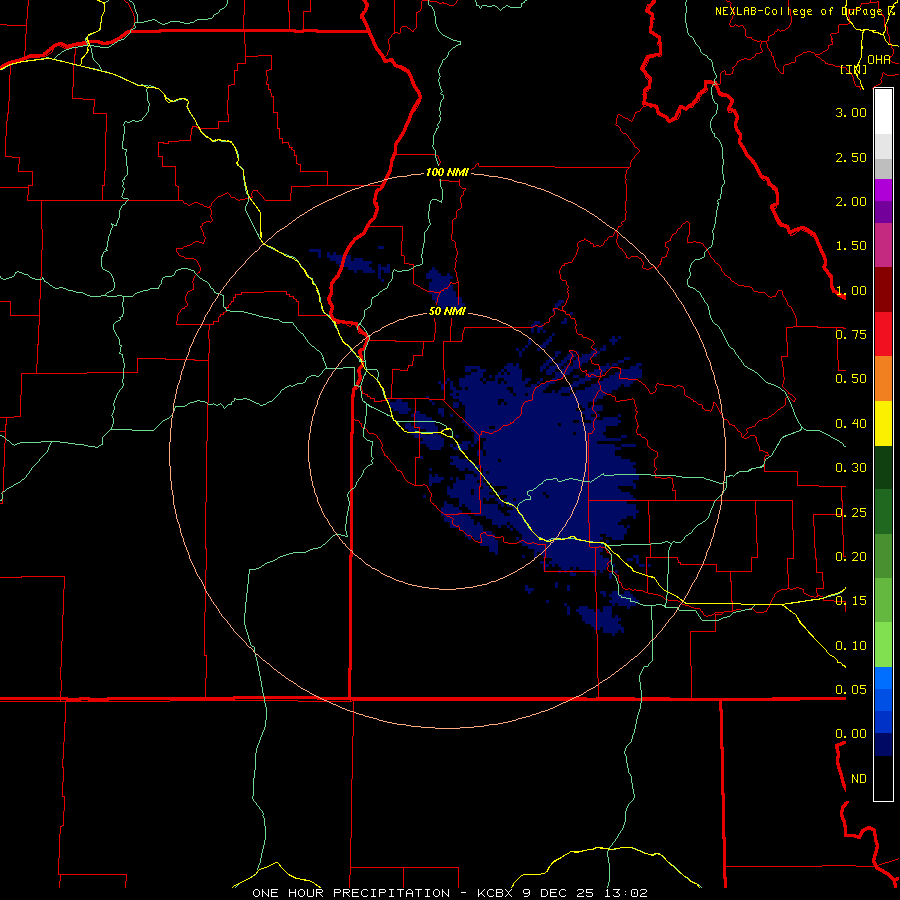900x900 pixels.
Task: Click the 0.25 legend value
Action: pyautogui.click(x=851, y=513)
